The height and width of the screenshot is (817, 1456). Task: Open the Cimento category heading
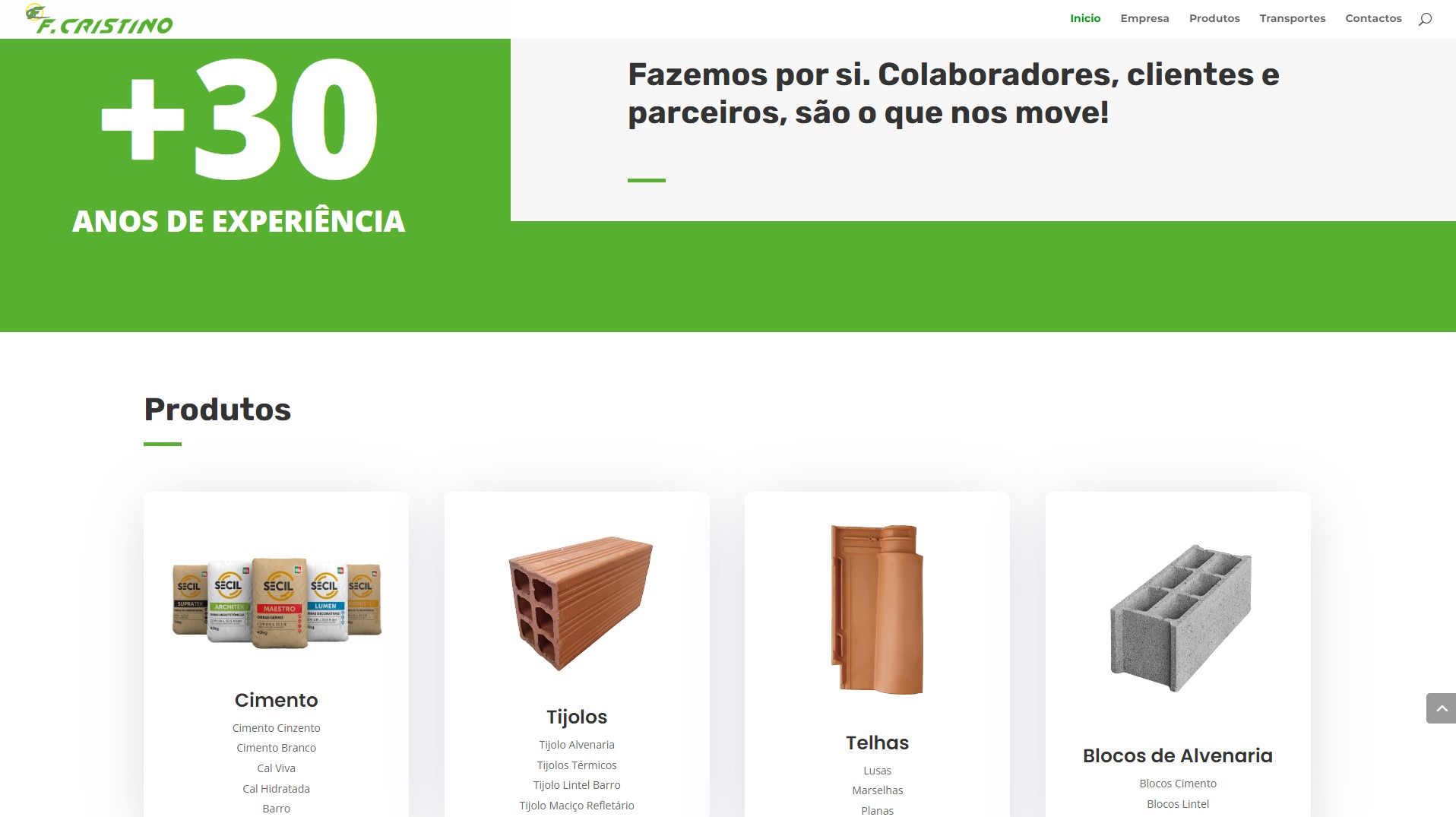click(x=276, y=700)
